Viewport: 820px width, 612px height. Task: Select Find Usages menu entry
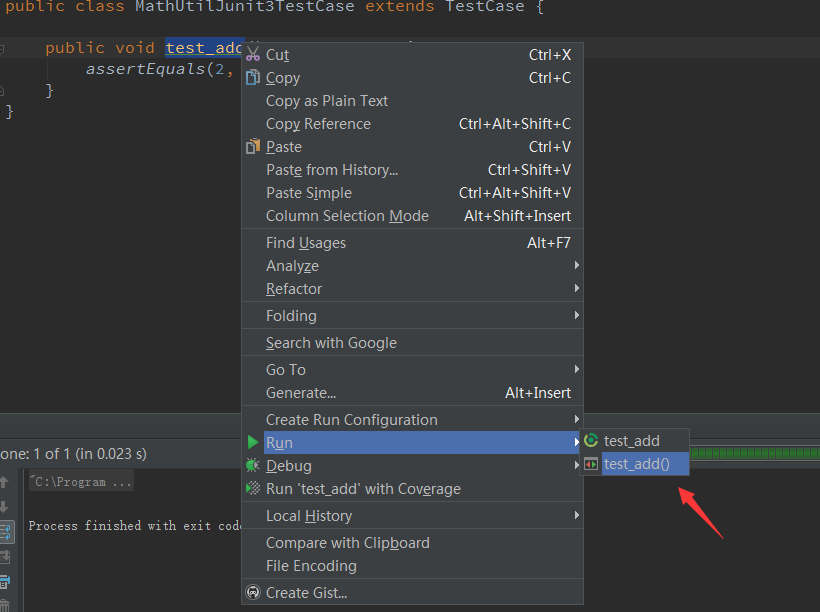click(412, 243)
